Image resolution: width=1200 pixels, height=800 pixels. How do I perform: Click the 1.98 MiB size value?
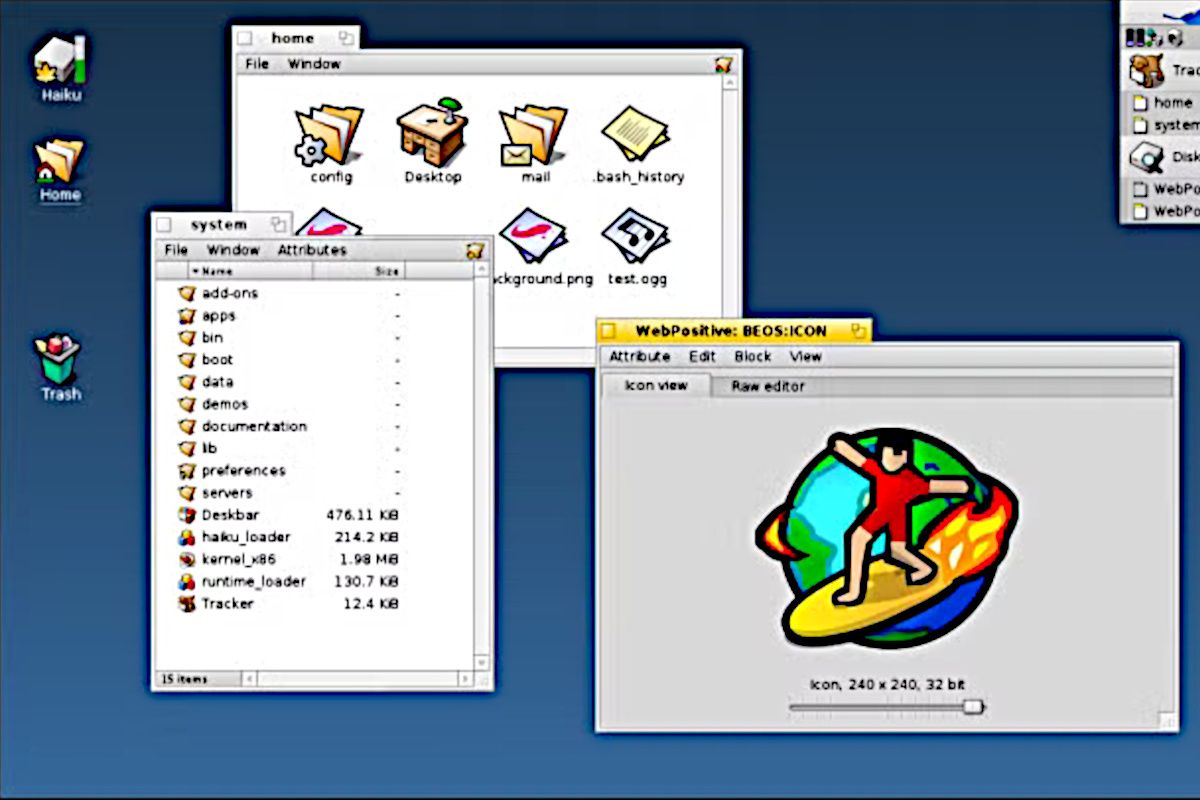(x=369, y=559)
